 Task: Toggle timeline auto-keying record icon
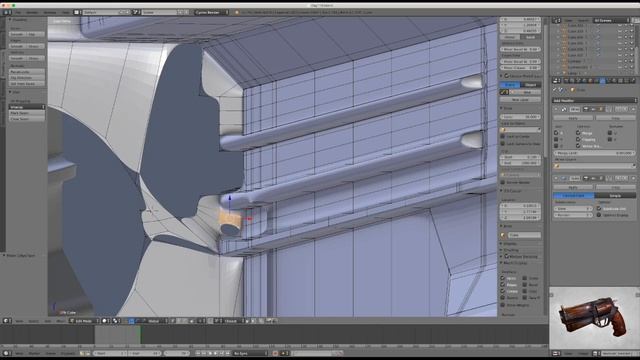coord(275,353)
